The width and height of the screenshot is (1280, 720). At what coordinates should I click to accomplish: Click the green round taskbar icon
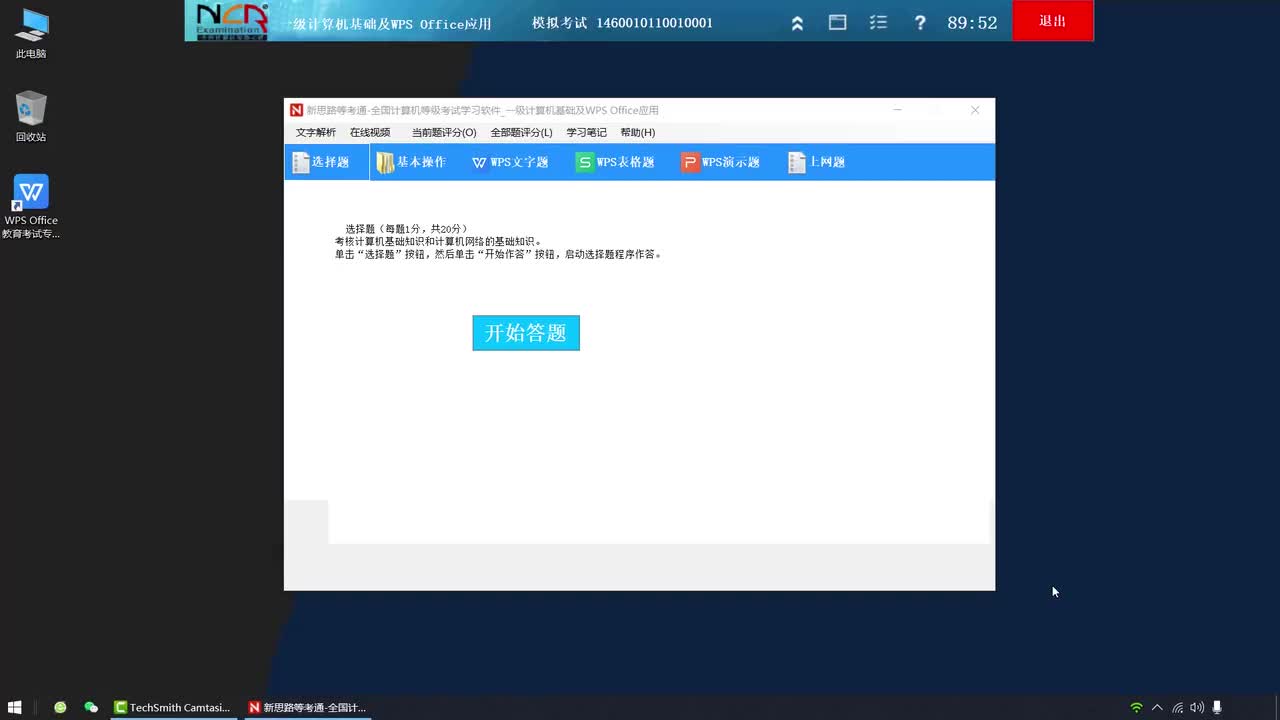(x=60, y=707)
